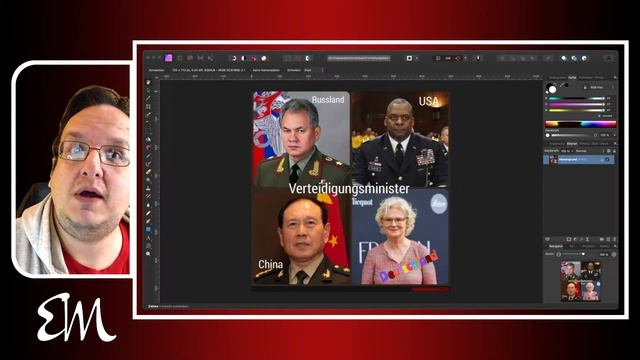This screenshot has width=640, height=360.
Task: Apply Auto Levels from the toolbar
Action: tap(234, 58)
